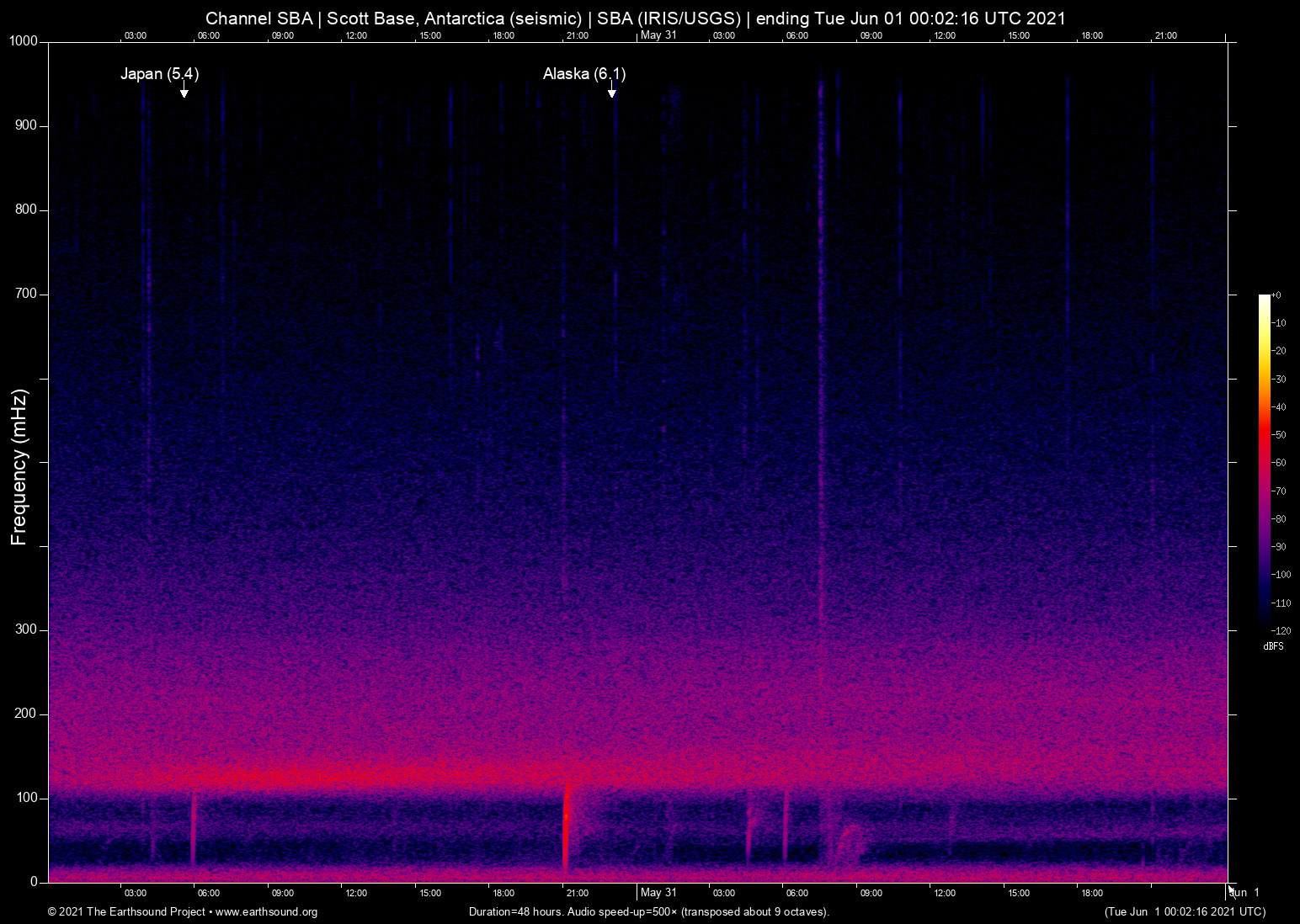Click the Earthsound Project copyright notice
Image resolution: width=1300 pixels, height=924 pixels.
tap(126, 911)
